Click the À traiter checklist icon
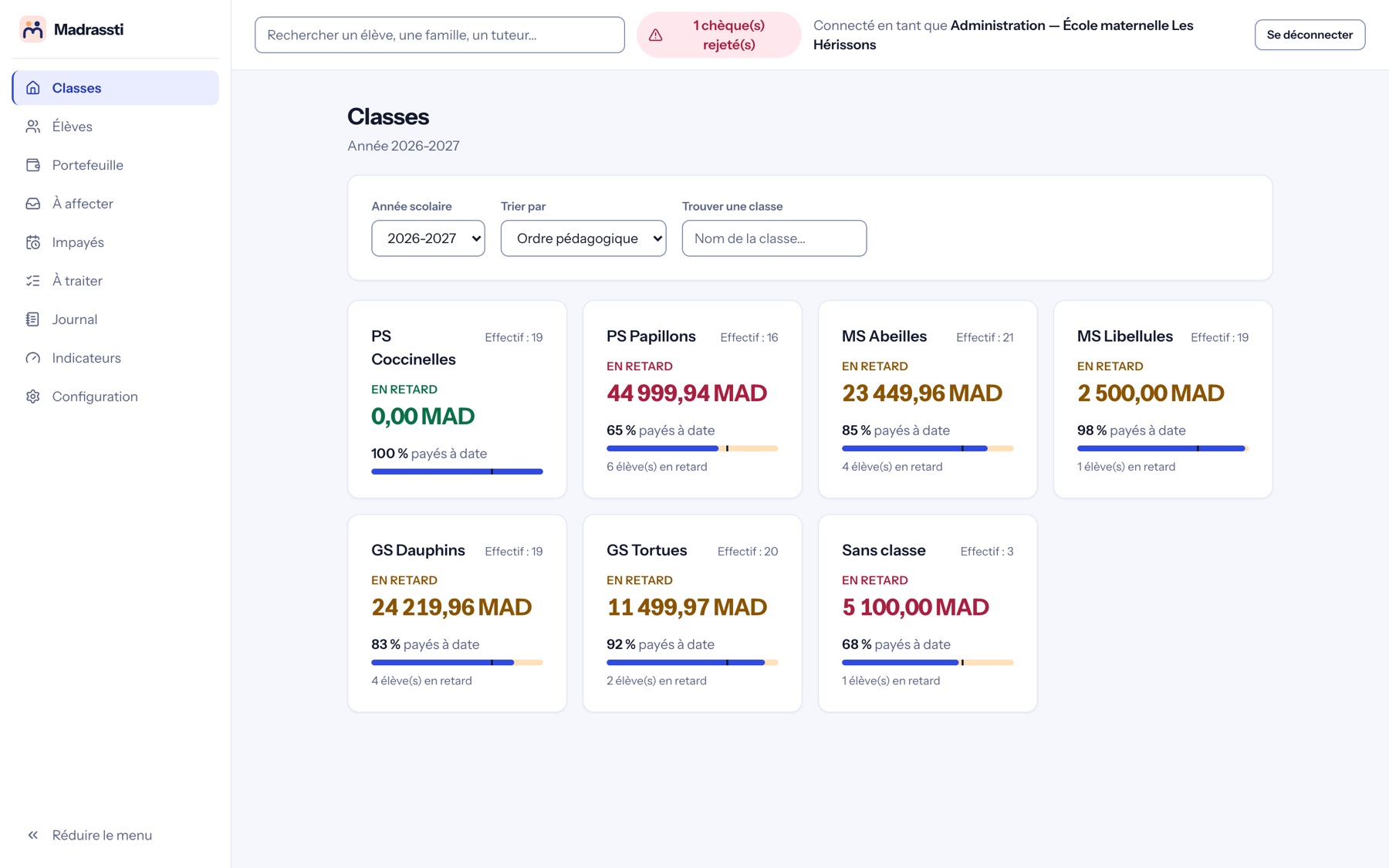 tap(33, 281)
